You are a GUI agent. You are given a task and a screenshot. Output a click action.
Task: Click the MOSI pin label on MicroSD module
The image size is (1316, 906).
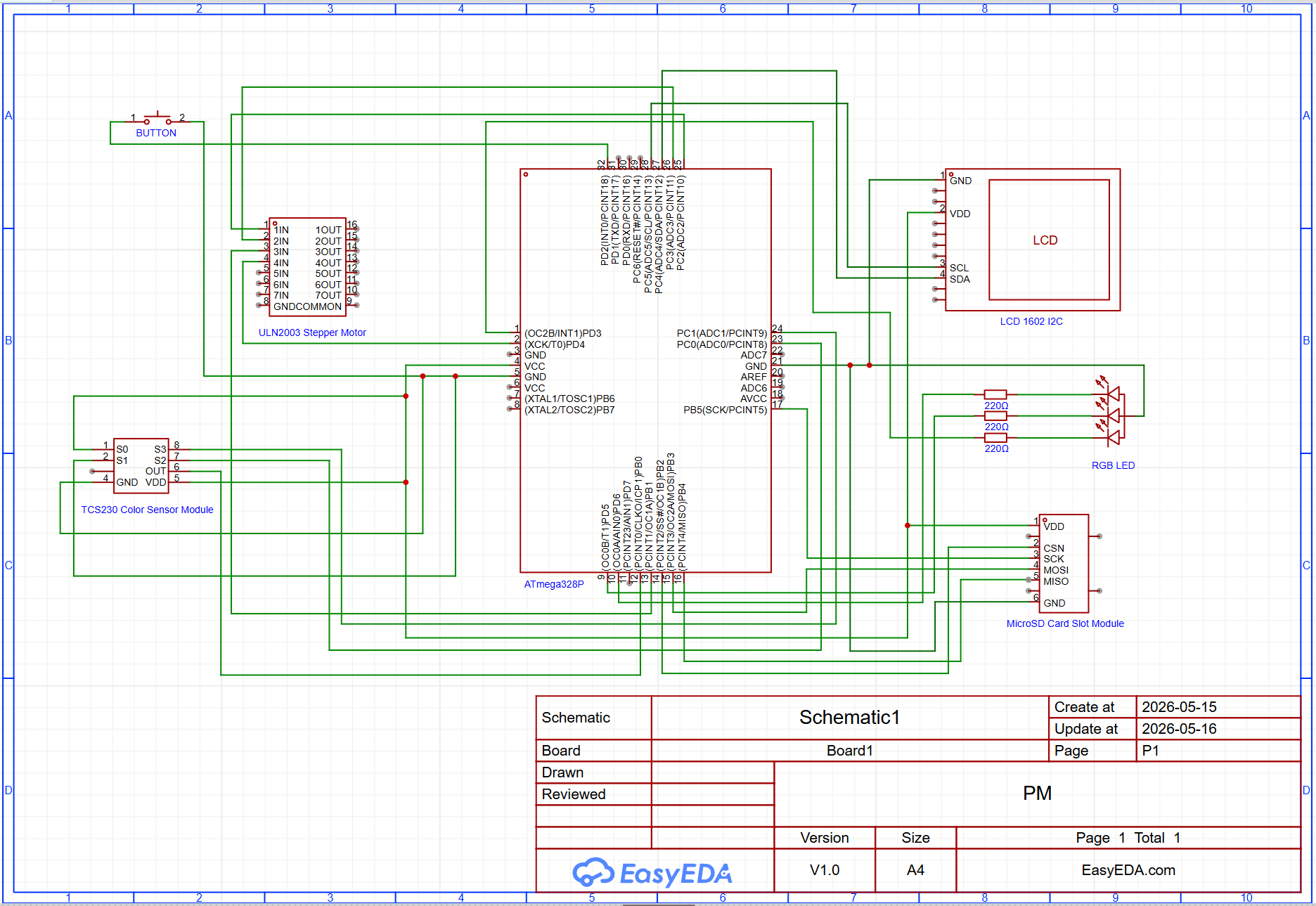[1056, 570]
